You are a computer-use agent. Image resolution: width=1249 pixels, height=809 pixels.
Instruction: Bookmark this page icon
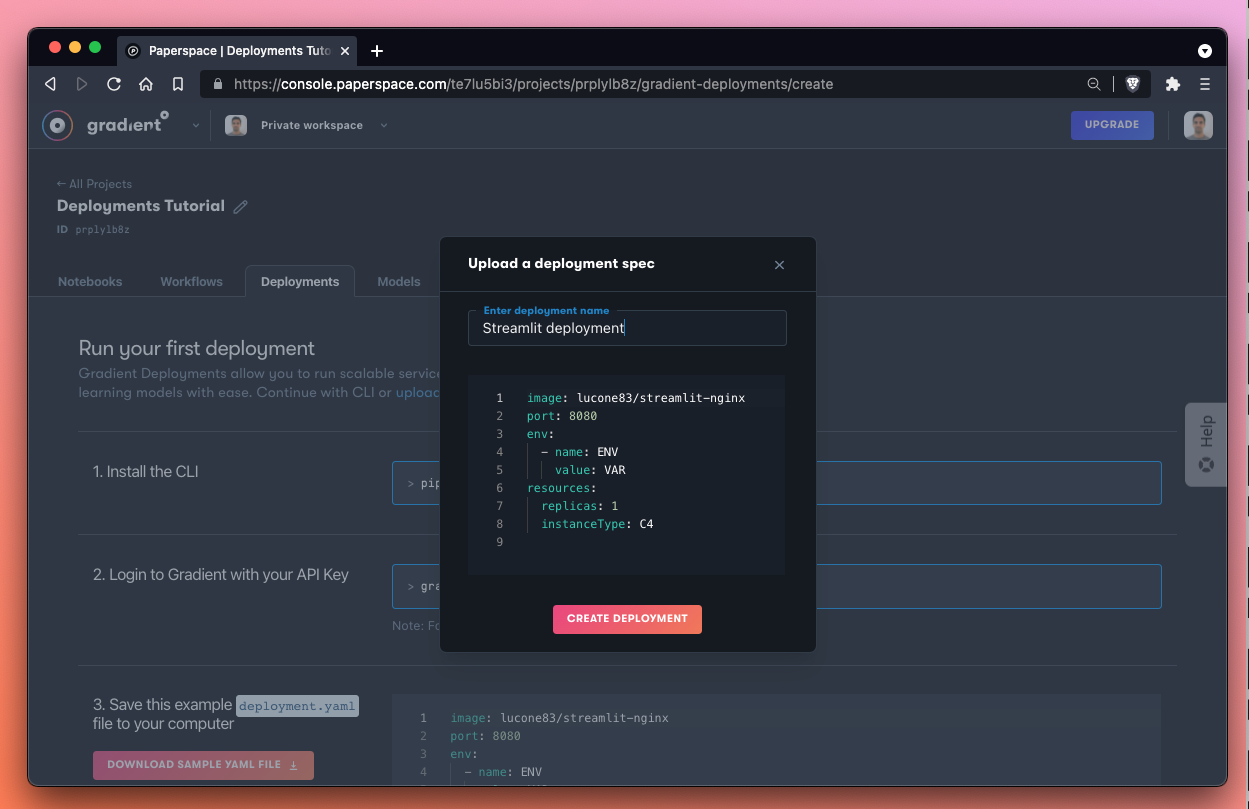178,84
